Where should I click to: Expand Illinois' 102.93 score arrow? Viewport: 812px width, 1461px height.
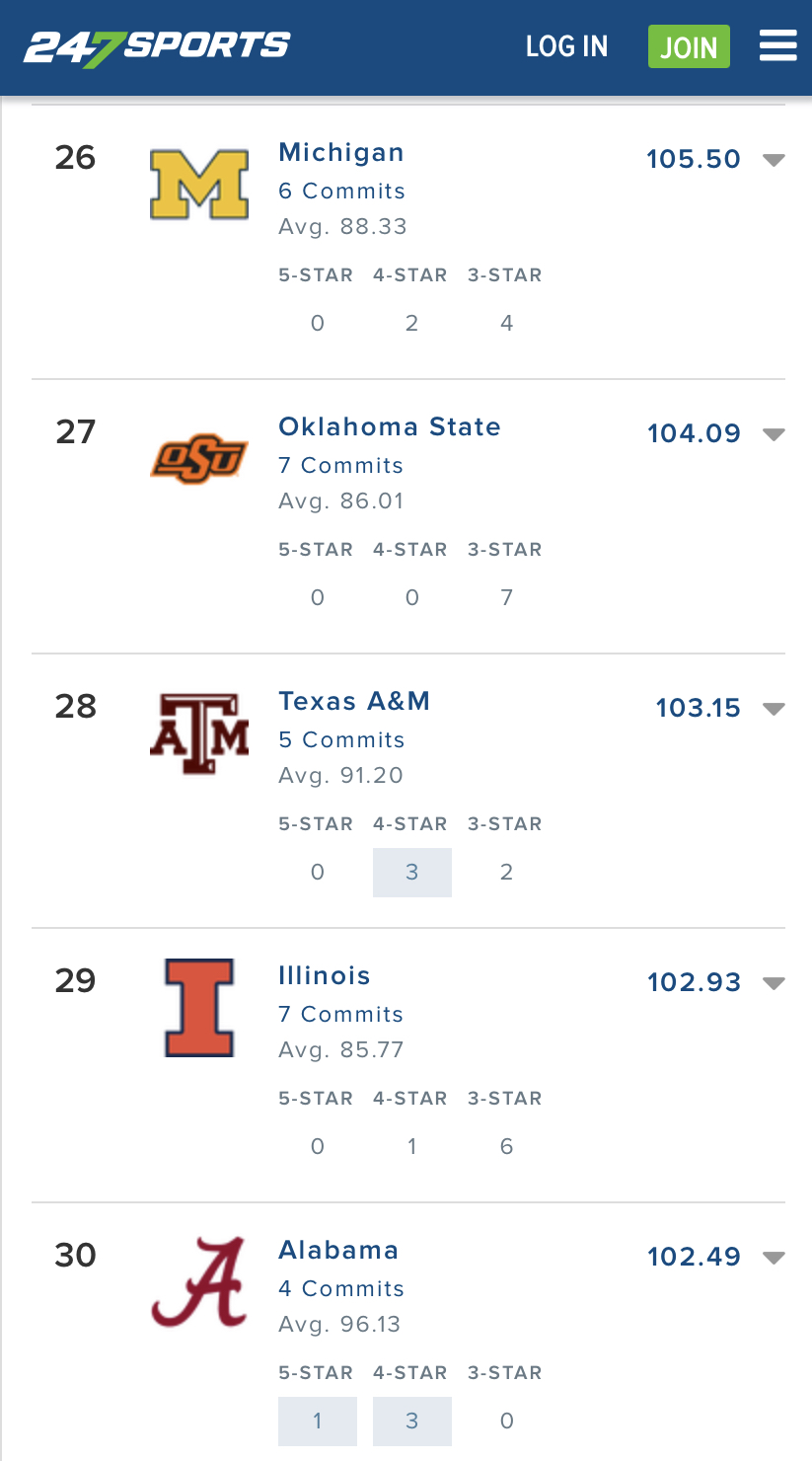tap(774, 983)
